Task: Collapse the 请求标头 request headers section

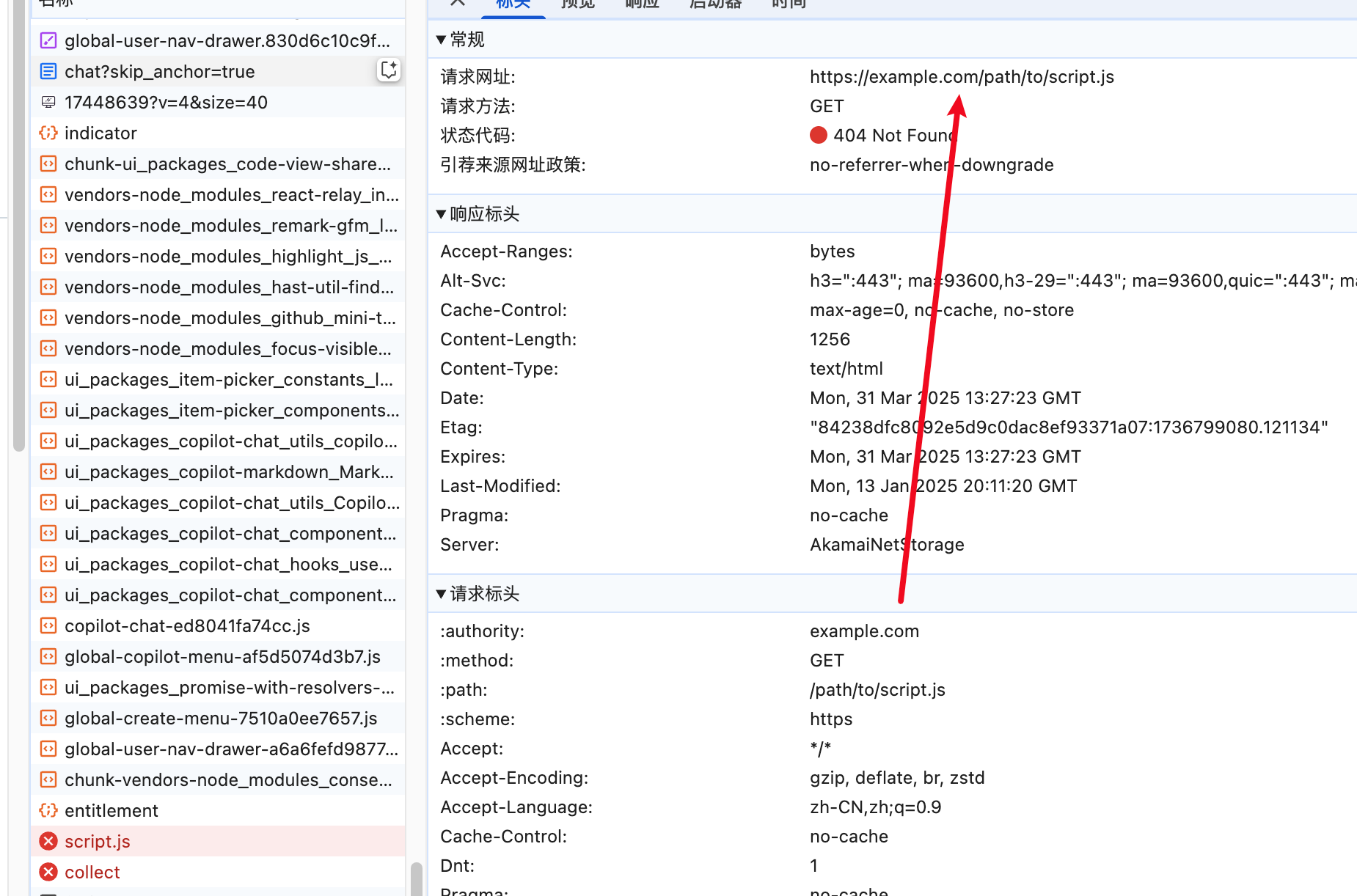Action: pos(441,594)
